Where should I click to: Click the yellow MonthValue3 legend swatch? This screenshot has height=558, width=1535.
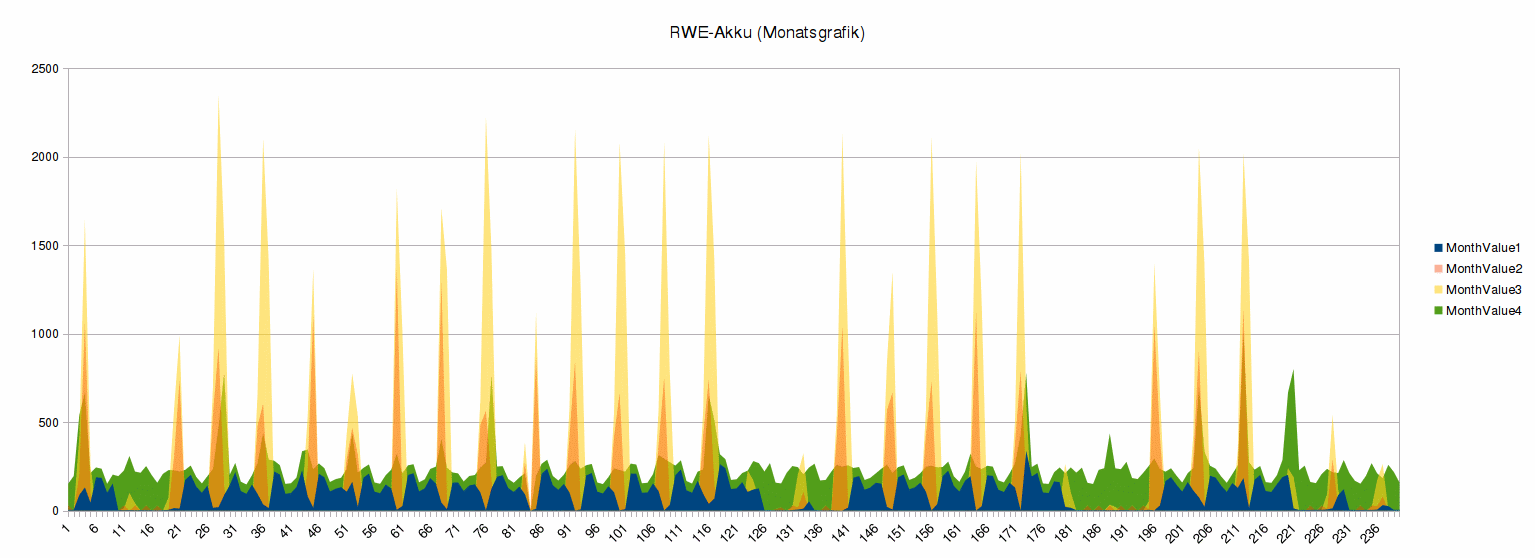[1438, 289]
